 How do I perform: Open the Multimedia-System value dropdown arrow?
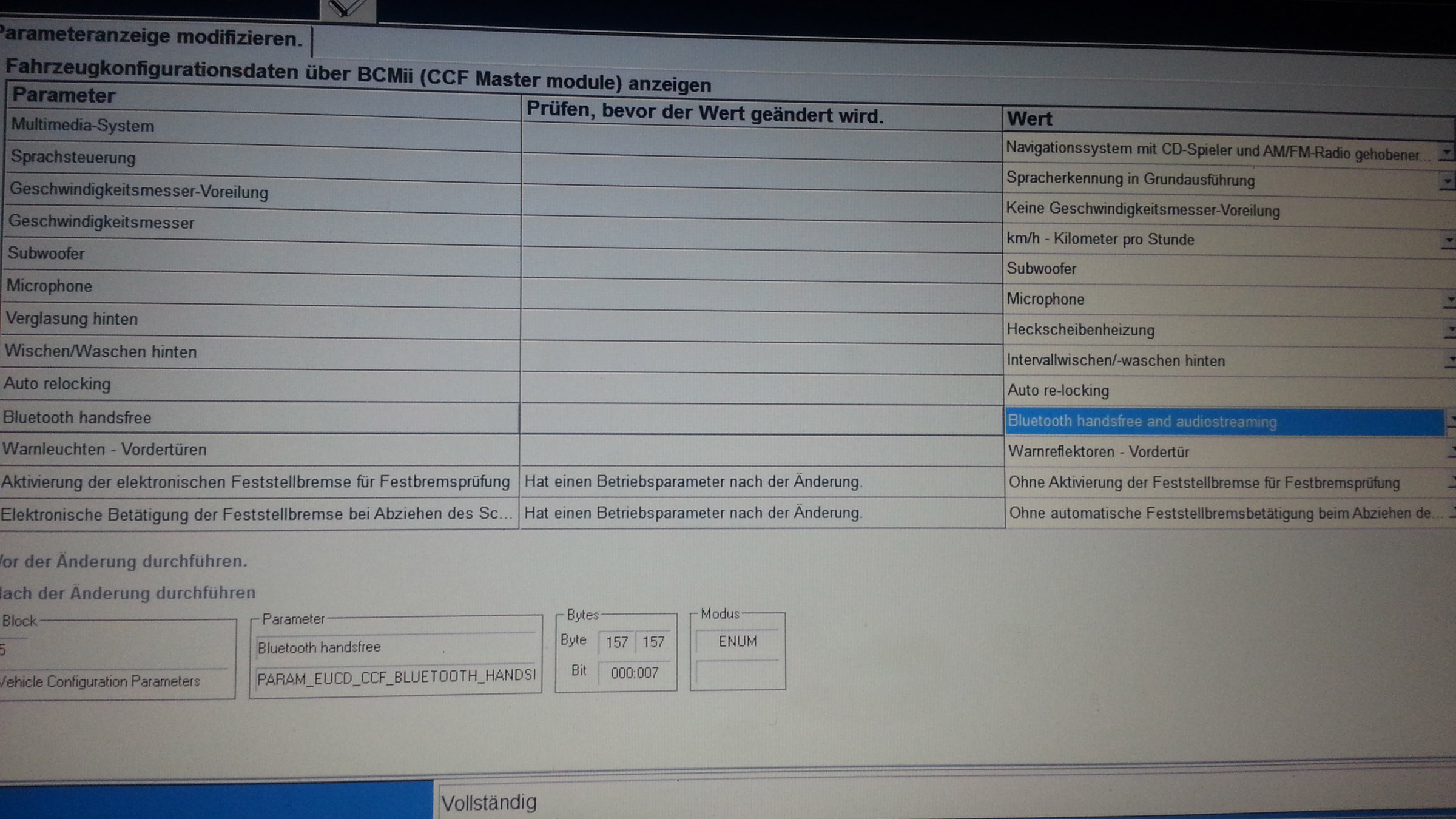(1448, 152)
